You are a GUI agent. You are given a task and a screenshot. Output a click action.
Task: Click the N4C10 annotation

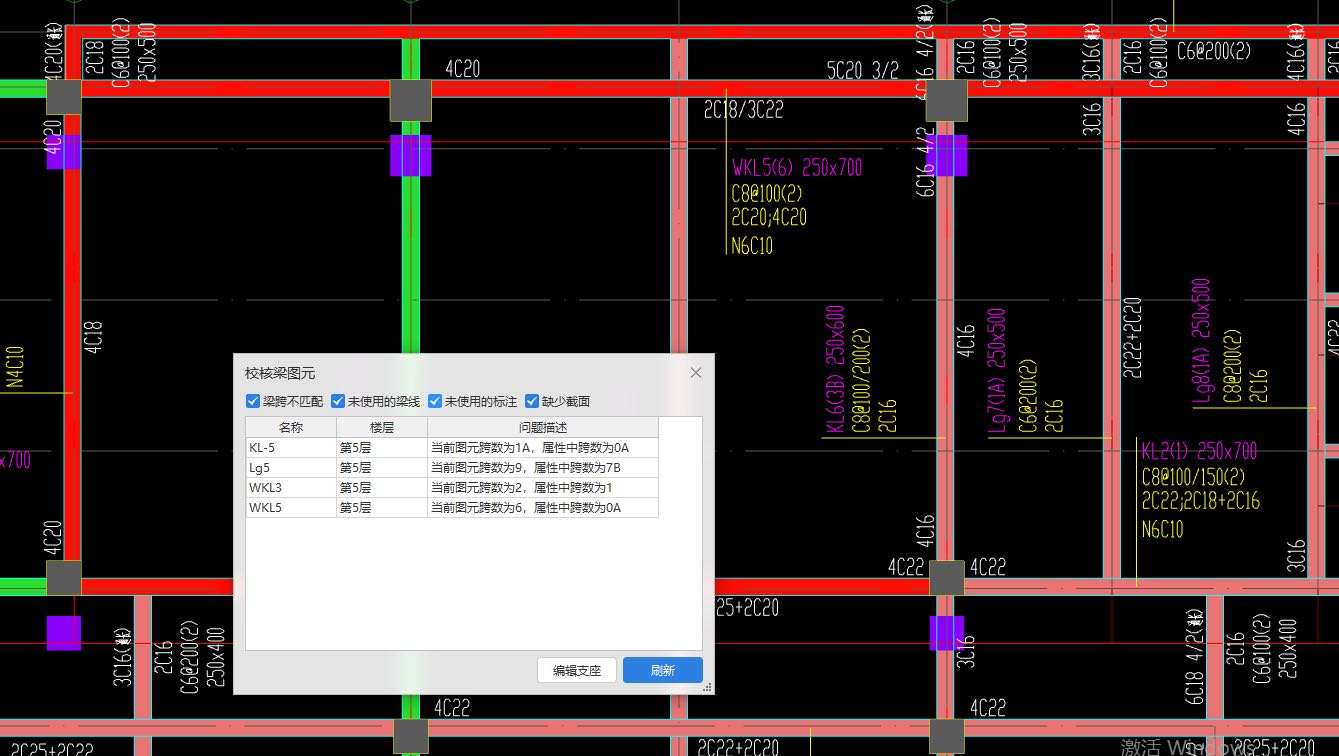tap(15, 366)
